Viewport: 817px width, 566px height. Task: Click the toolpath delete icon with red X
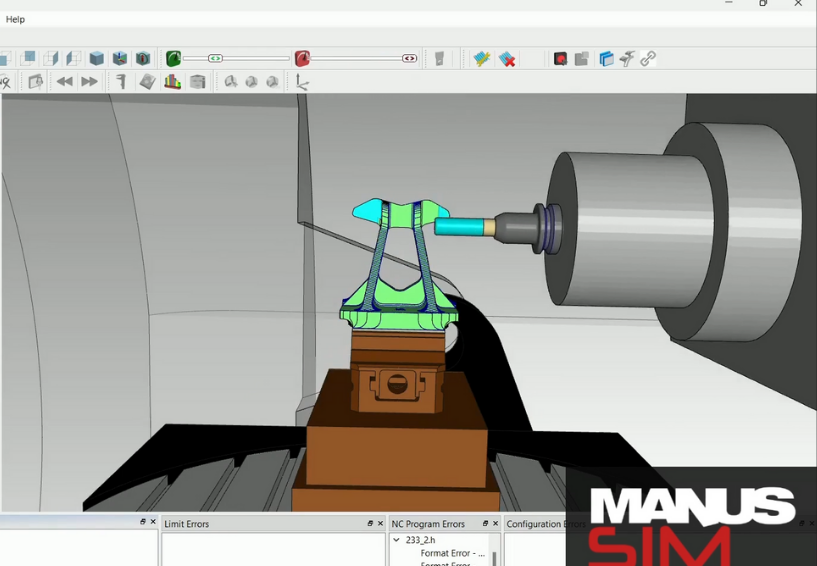coord(508,59)
